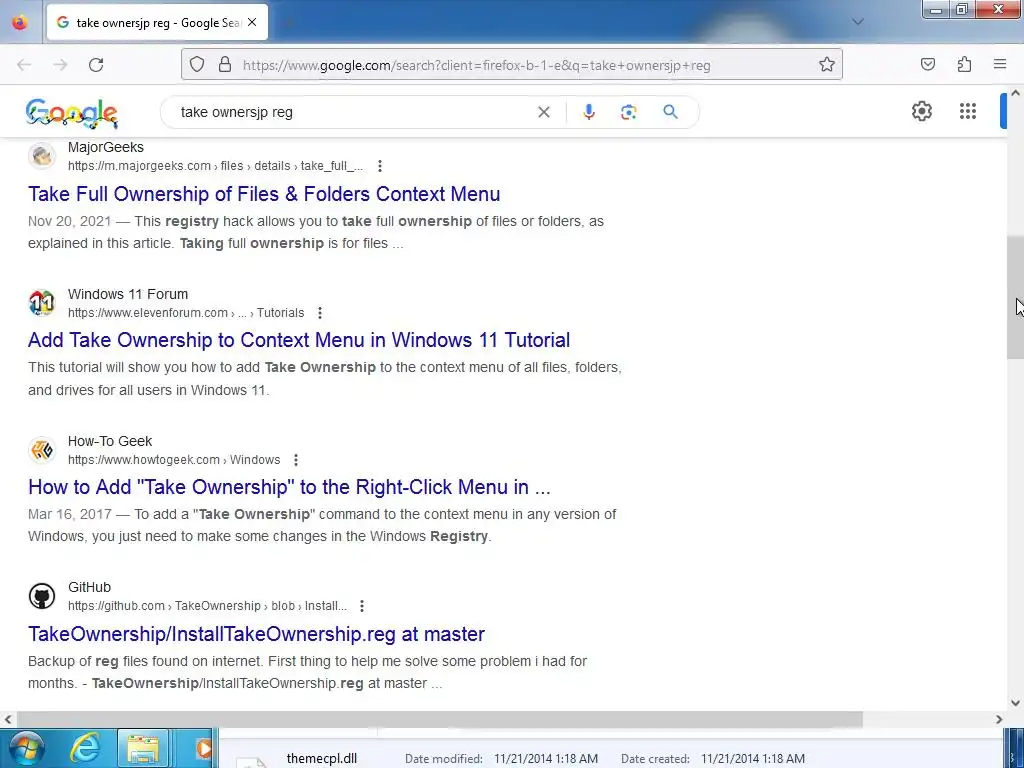Go to Google homepage via logo
1024x768 pixels.
pos(72,113)
